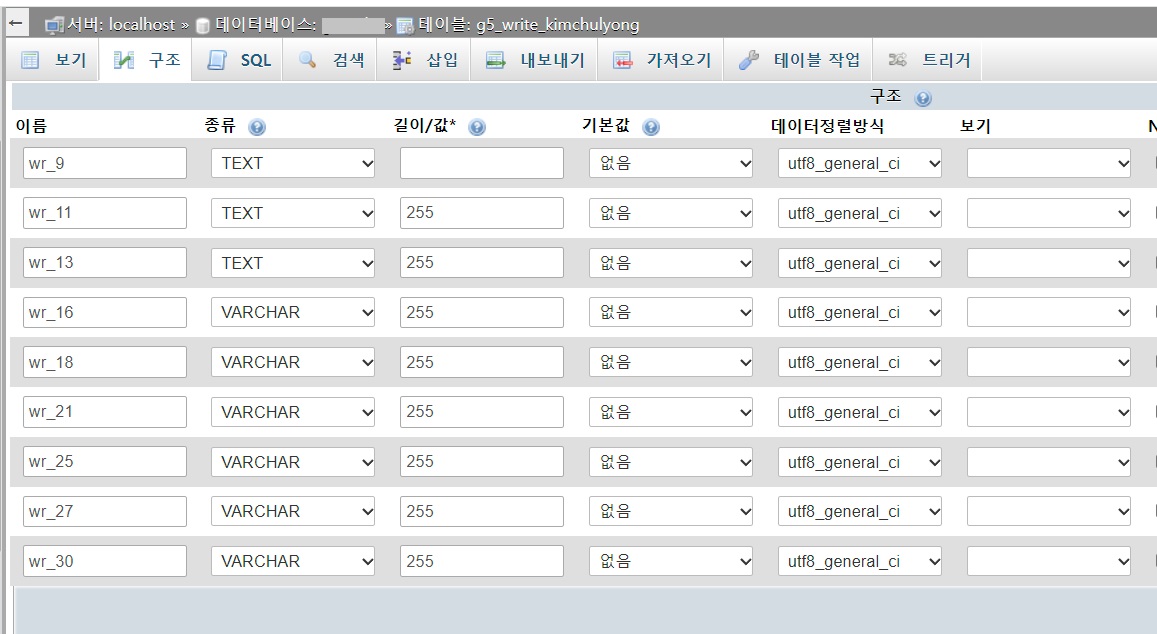Open the 트리거 triggers tab

point(929,60)
